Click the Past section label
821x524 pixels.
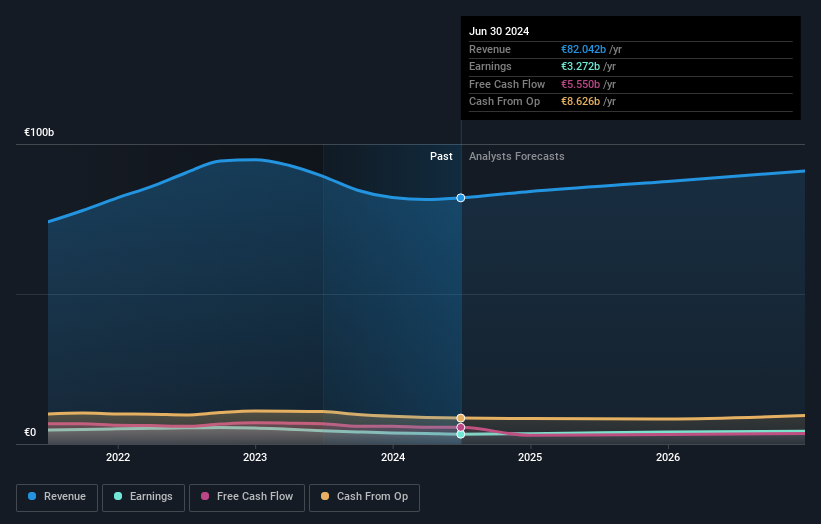tap(441, 157)
